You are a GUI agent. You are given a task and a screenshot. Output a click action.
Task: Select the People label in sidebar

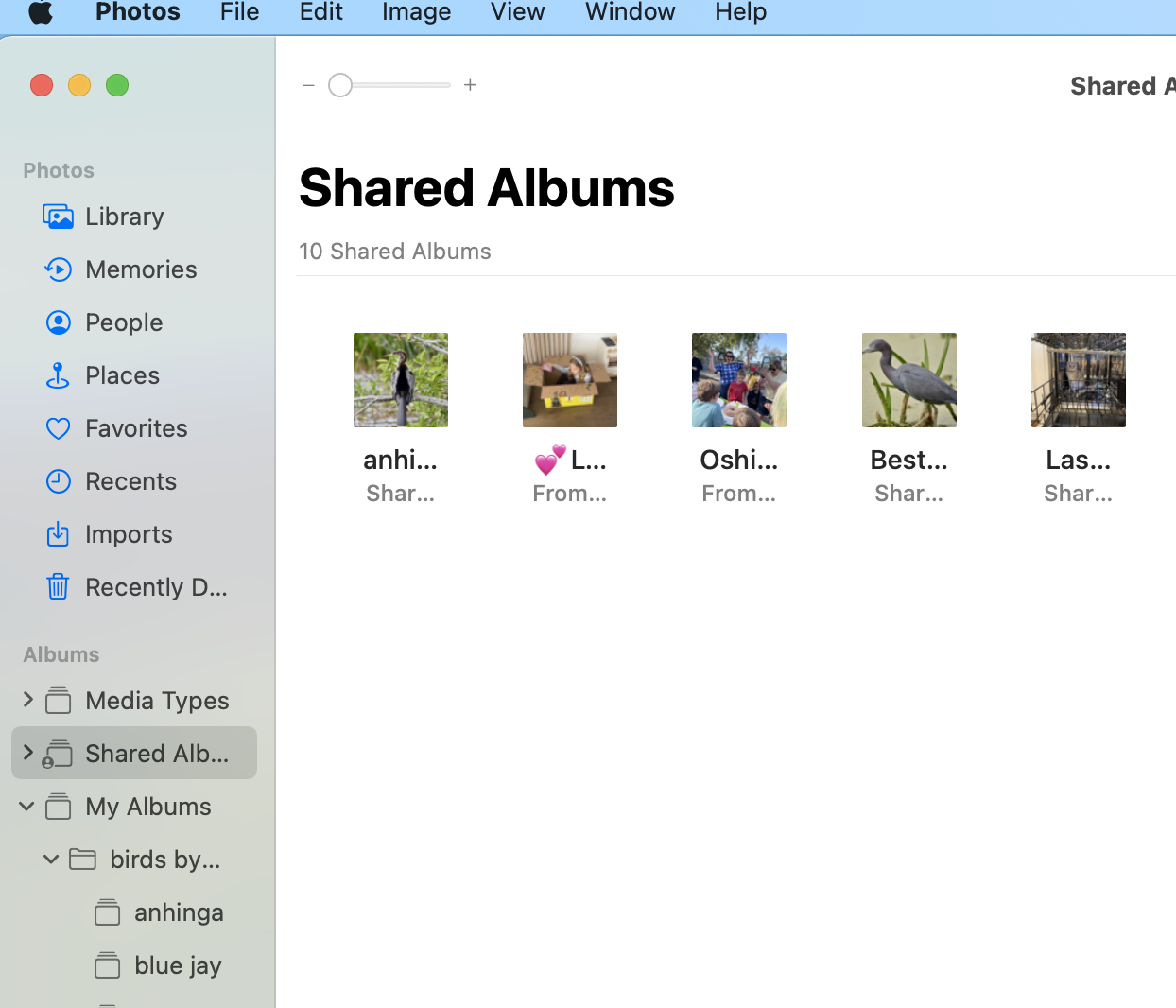(x=124, y=322)
